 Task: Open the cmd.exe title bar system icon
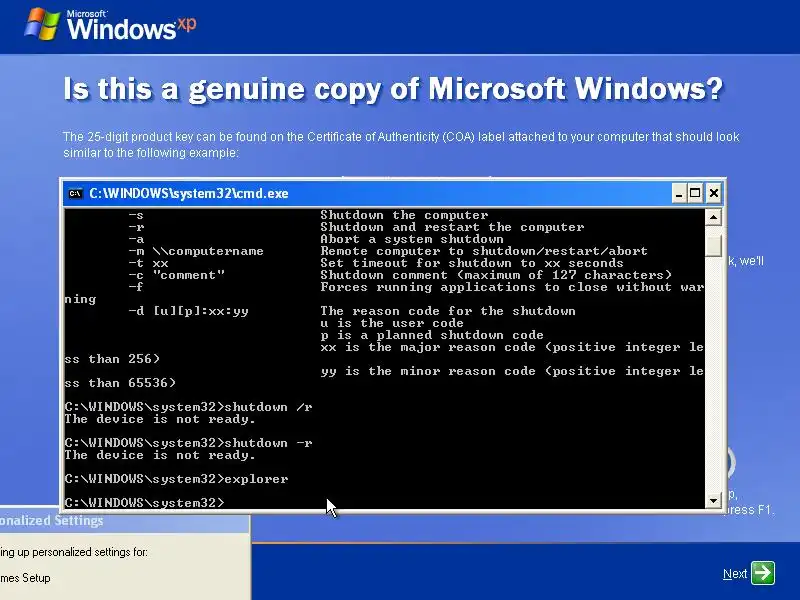(76, 193)
